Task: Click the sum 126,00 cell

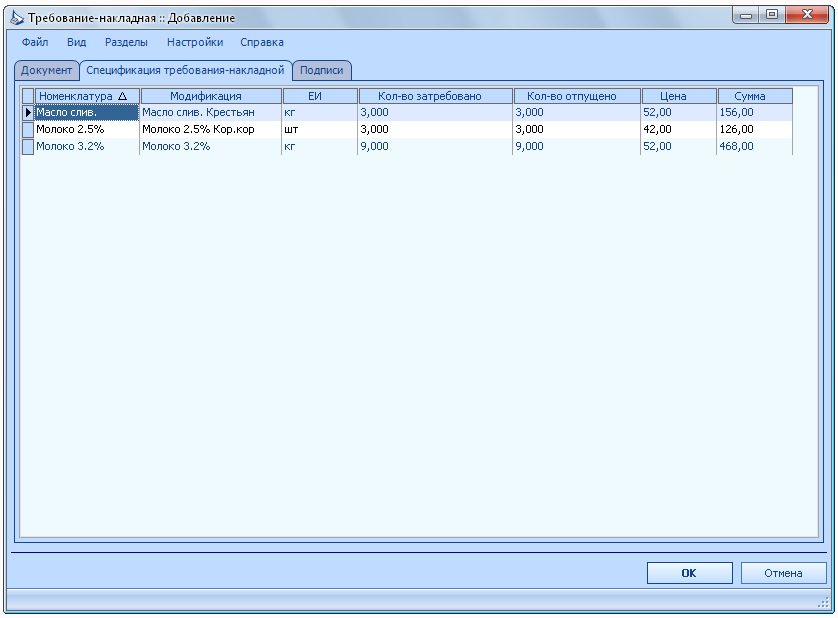Action: coord(755,129)
